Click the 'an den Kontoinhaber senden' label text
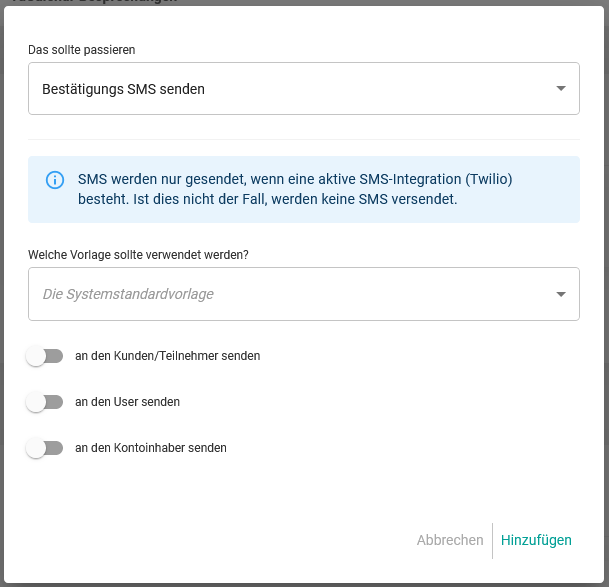This screenshot has height=587, width=609. [x=150, y=448]
